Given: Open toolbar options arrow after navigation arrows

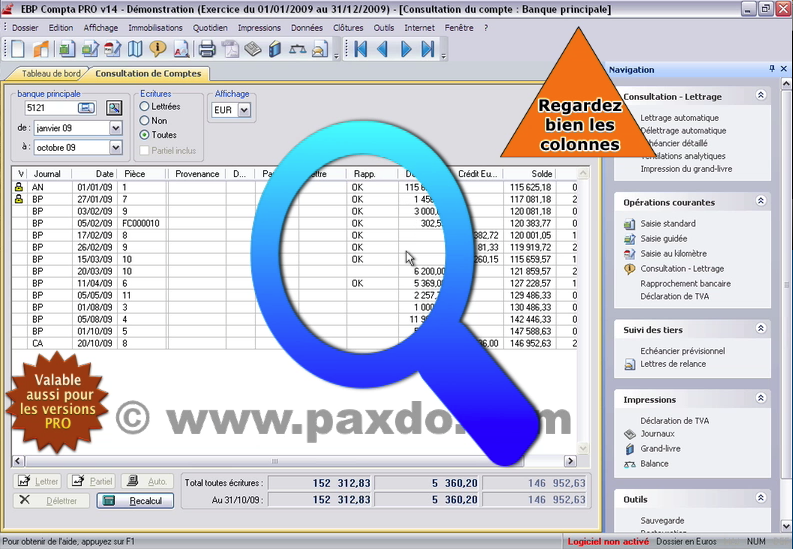Looking at the screenshot, I should 444,56.
